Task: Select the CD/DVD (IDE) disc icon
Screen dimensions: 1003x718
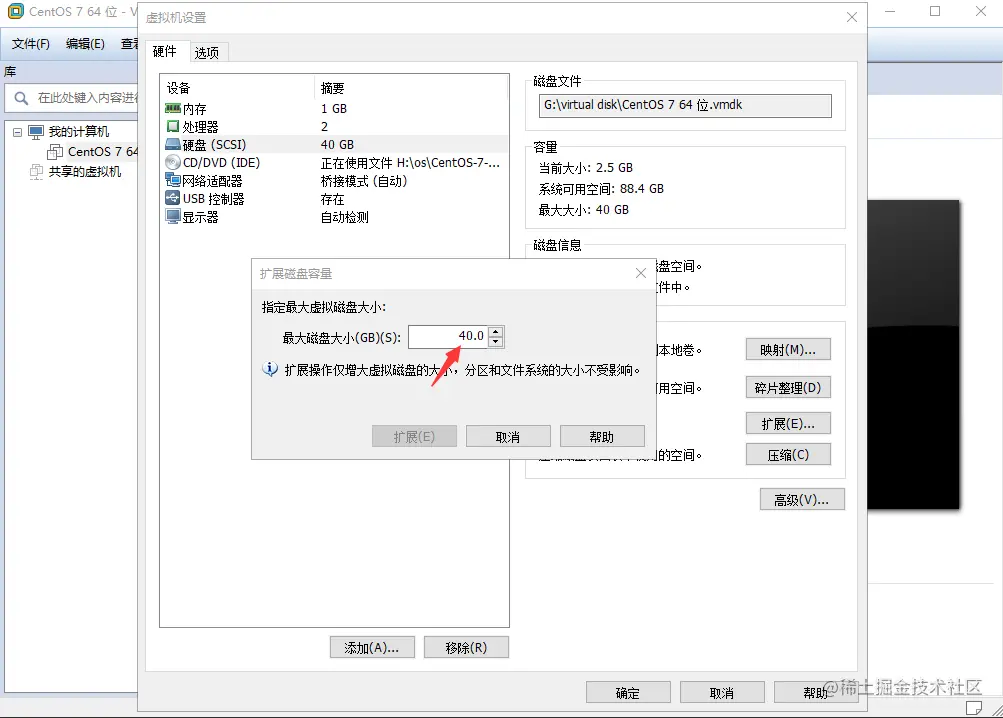Action: pos(173,163)
